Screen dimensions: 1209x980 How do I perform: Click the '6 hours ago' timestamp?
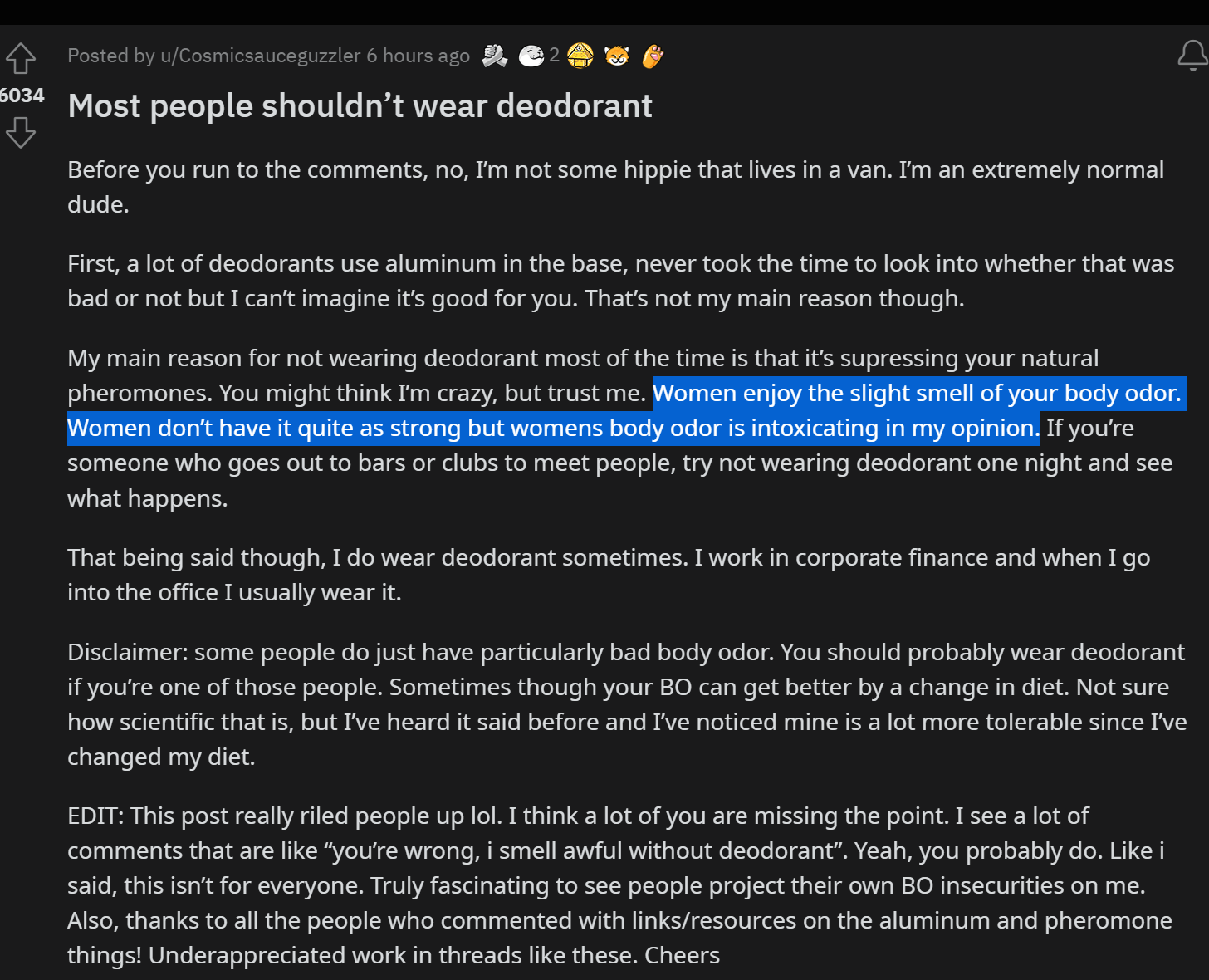click(418, 56)
